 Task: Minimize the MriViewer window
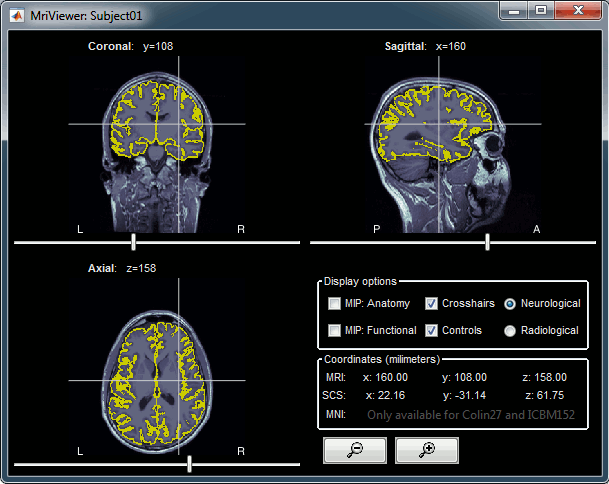(x=513, y=11)
